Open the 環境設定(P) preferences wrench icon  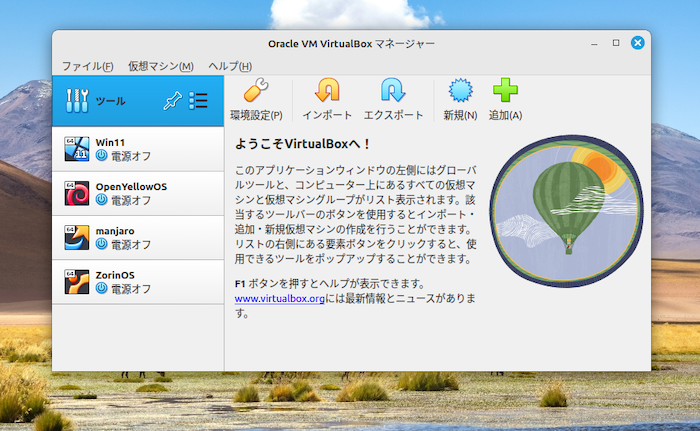point(256,90)
